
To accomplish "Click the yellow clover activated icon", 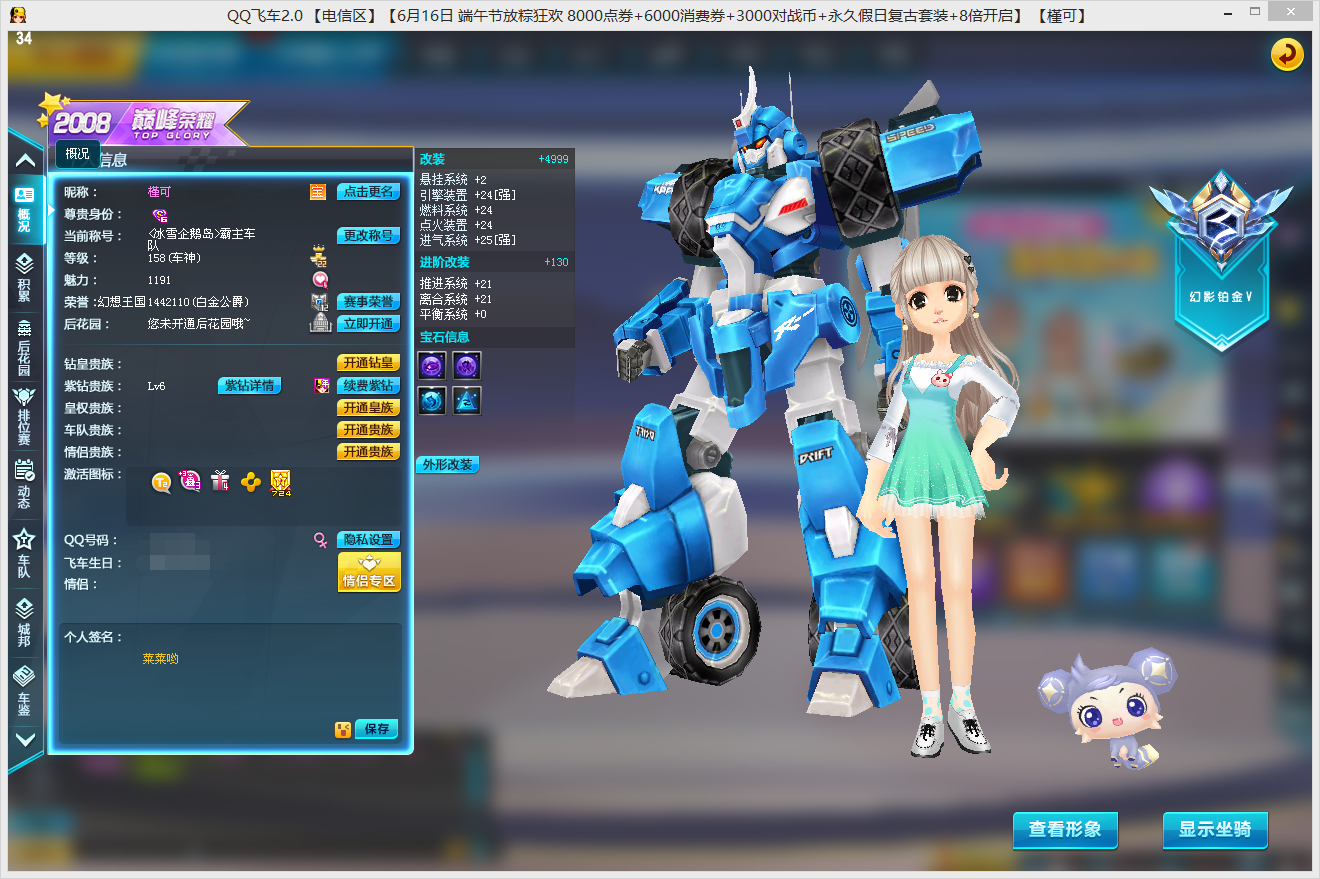I will tap(250, 483).
